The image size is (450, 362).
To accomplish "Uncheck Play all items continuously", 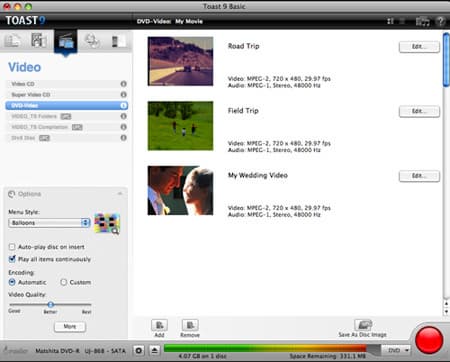I will [12, 259].
